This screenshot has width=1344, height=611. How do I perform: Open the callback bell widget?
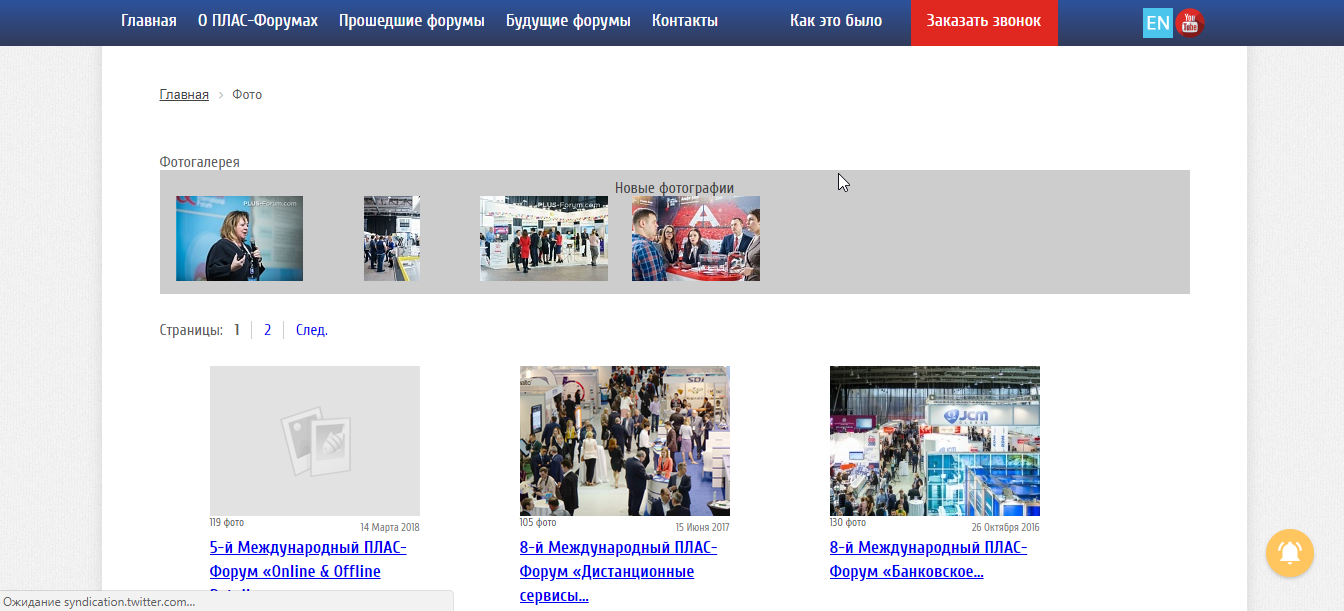click(1289, 553)
